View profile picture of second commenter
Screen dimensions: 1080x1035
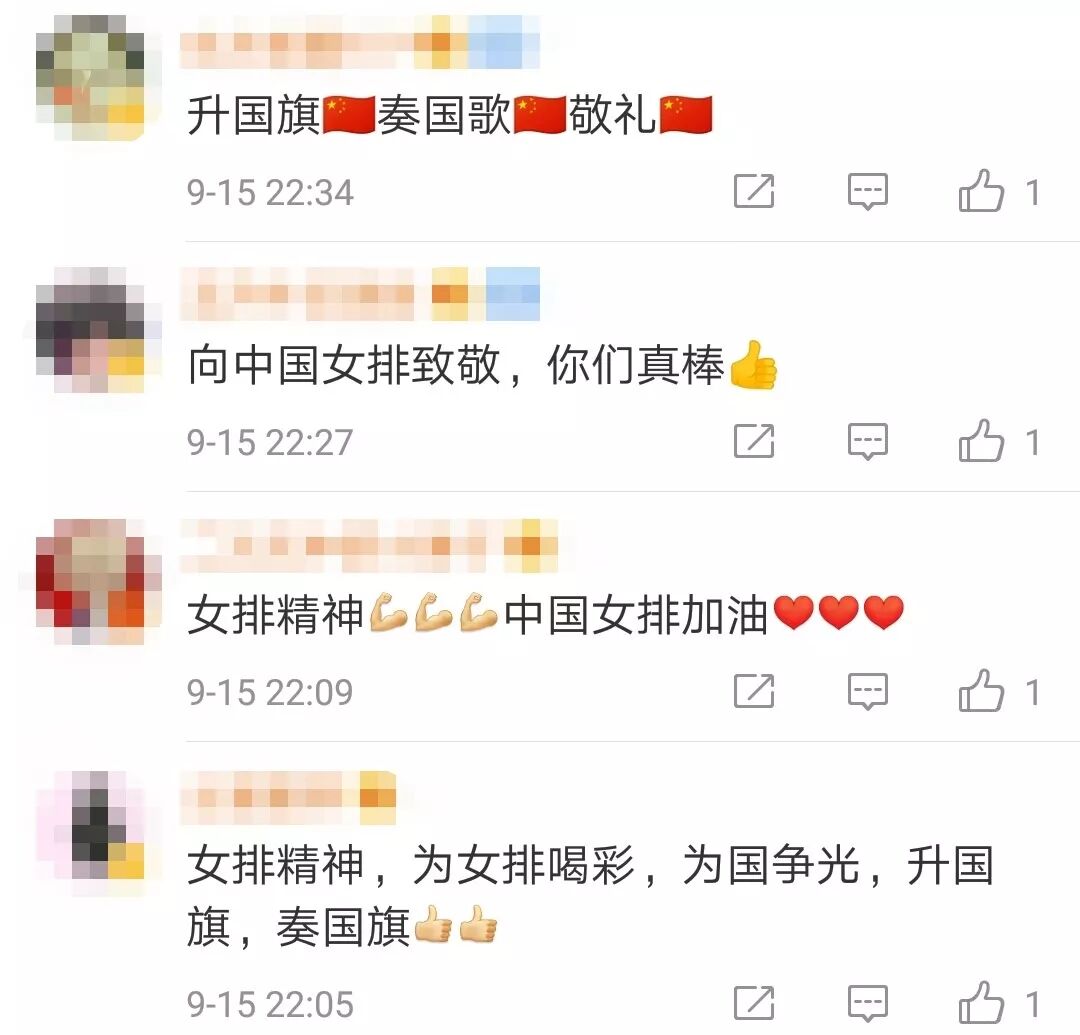point(90,329)
